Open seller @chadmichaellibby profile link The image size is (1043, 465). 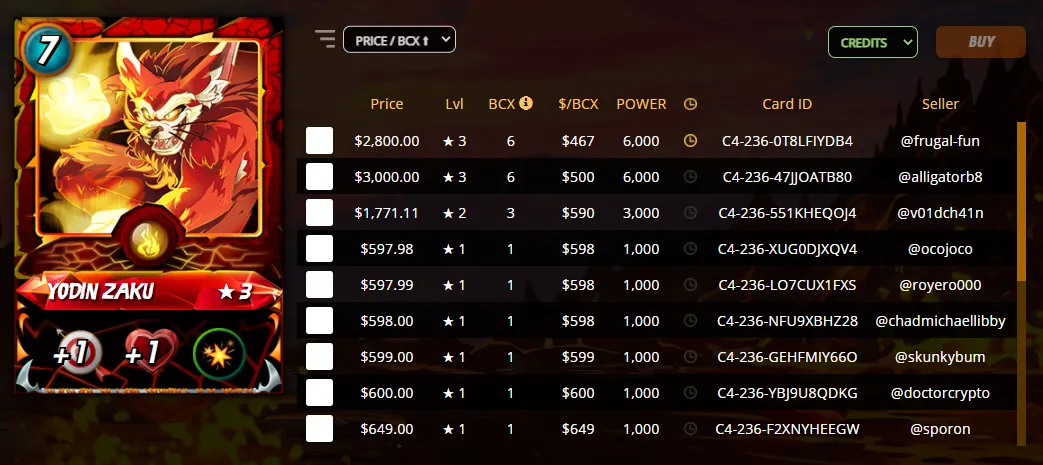coord(940,321)
